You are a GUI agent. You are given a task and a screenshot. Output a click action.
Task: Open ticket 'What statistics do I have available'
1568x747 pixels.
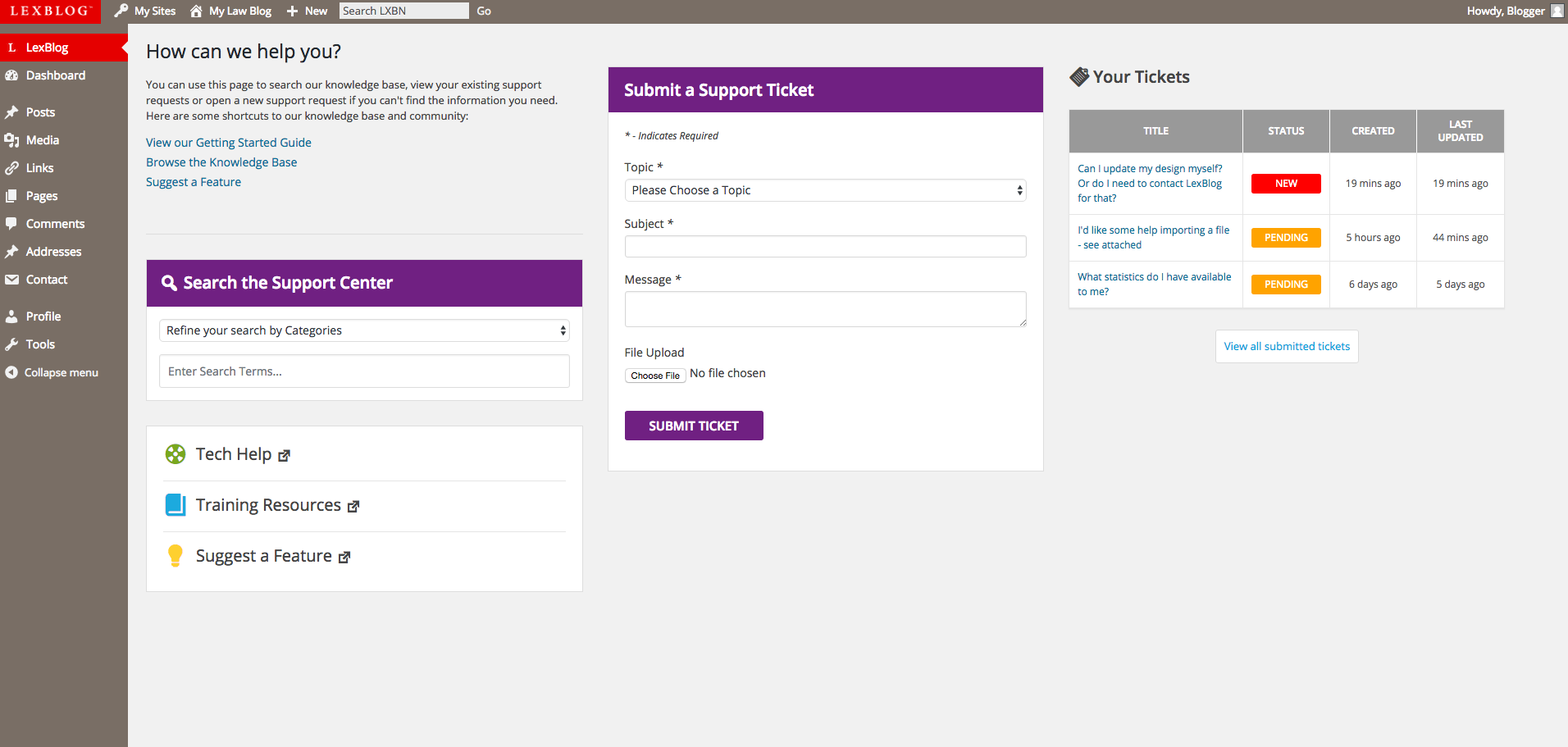click(x=1154, y=285)
